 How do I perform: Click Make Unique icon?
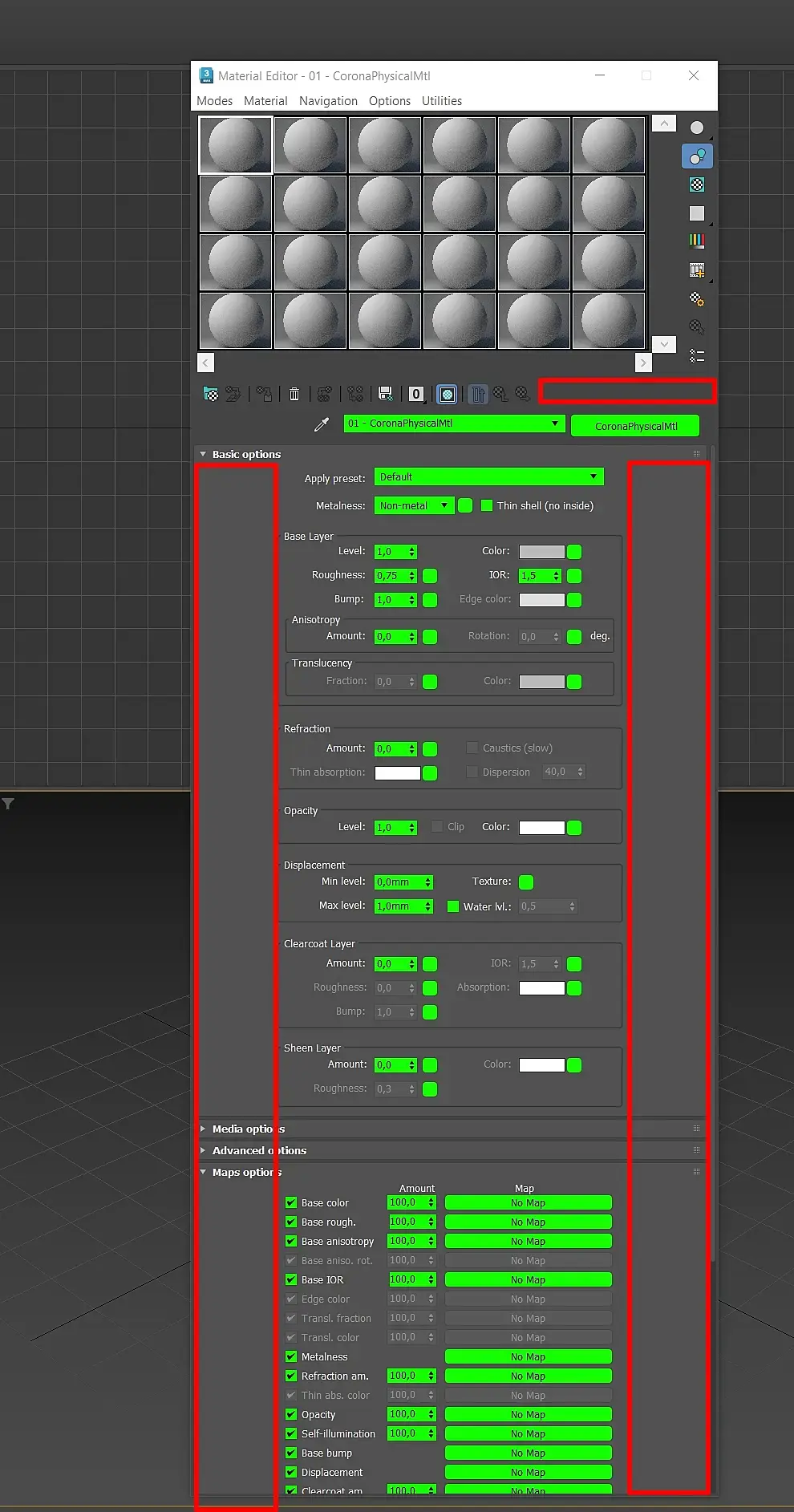(x=355, y=394)
